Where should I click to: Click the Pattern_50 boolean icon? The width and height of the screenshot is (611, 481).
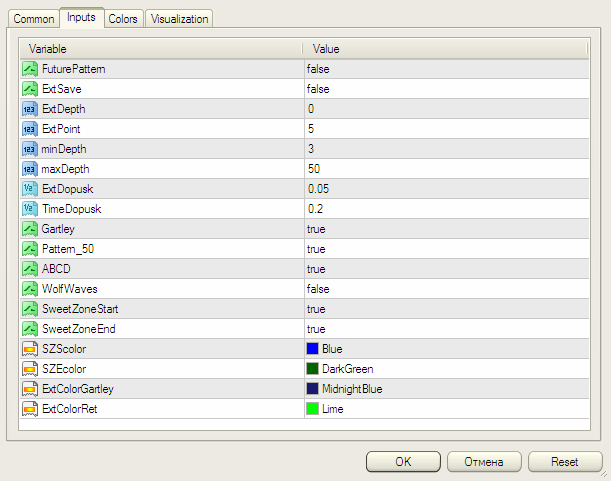tap(30, 249)
